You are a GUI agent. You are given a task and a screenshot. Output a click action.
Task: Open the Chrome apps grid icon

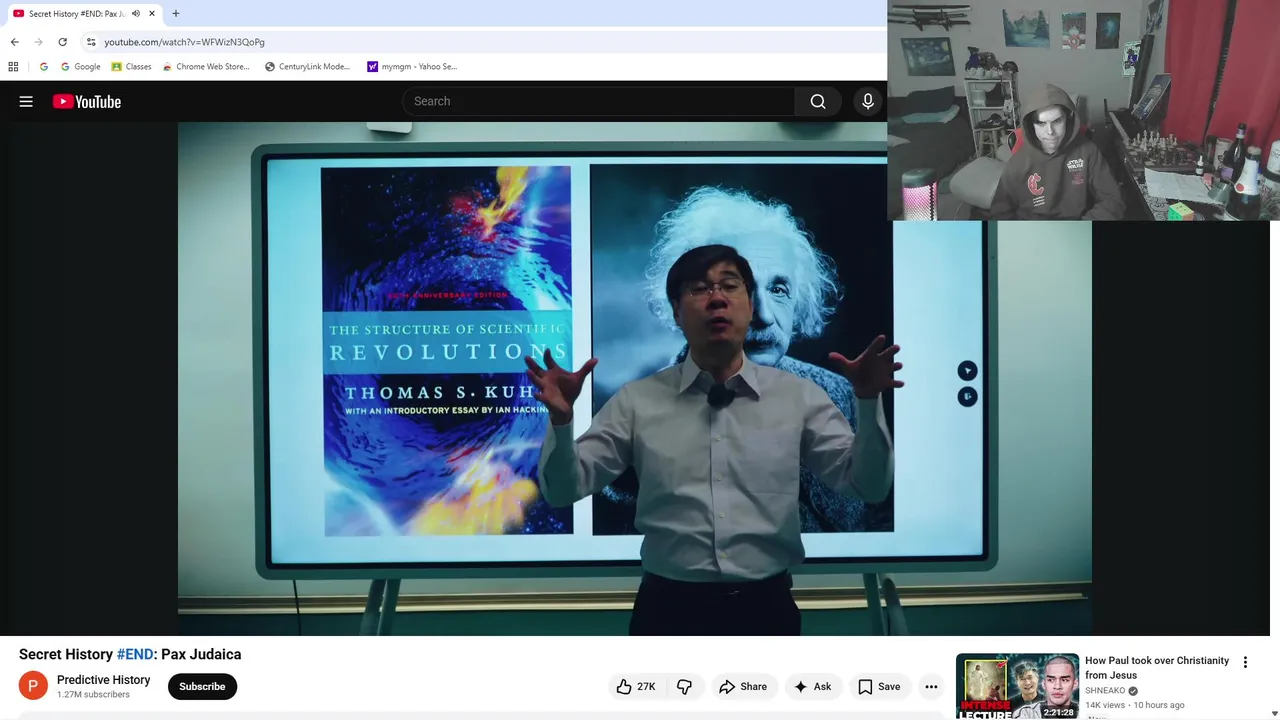(x=13, y=67)
